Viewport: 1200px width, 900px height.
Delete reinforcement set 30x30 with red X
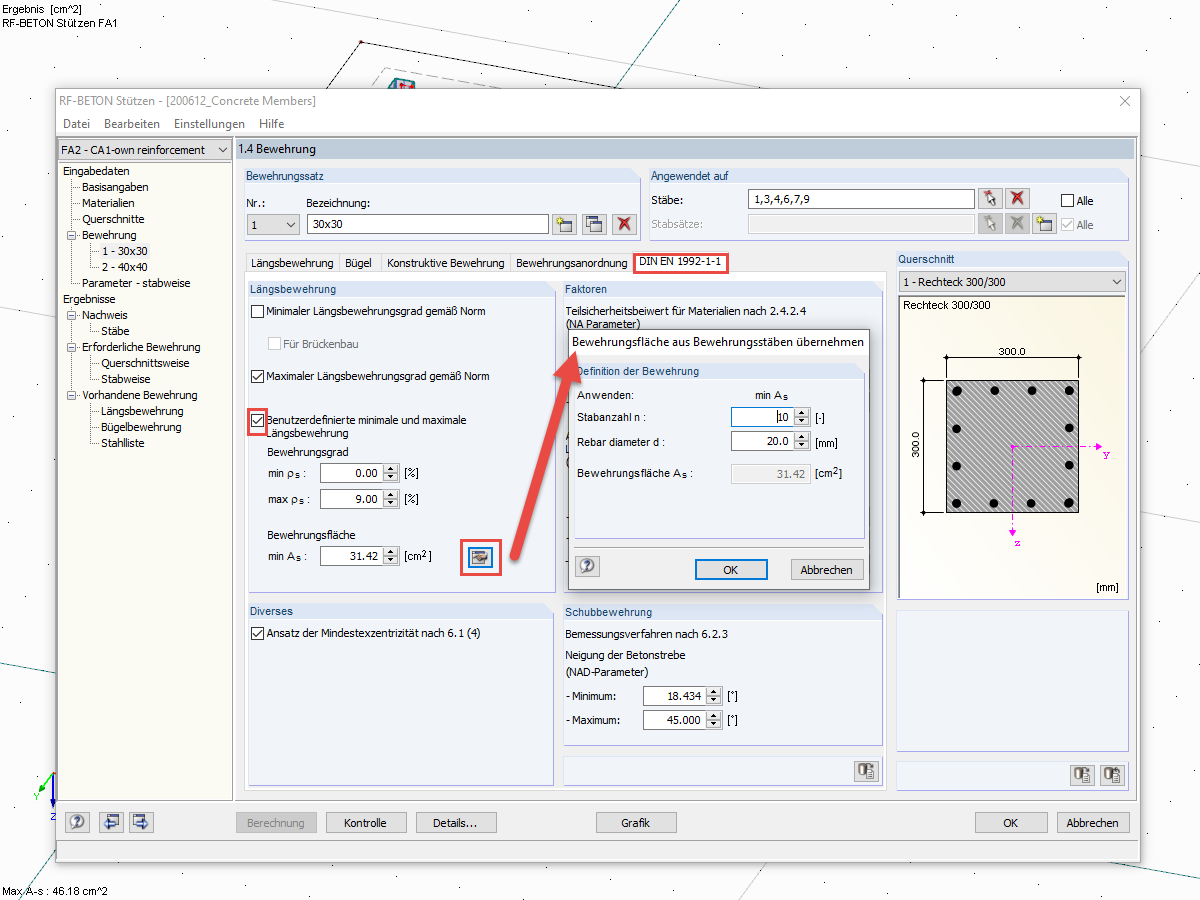(x=622, y=223)
